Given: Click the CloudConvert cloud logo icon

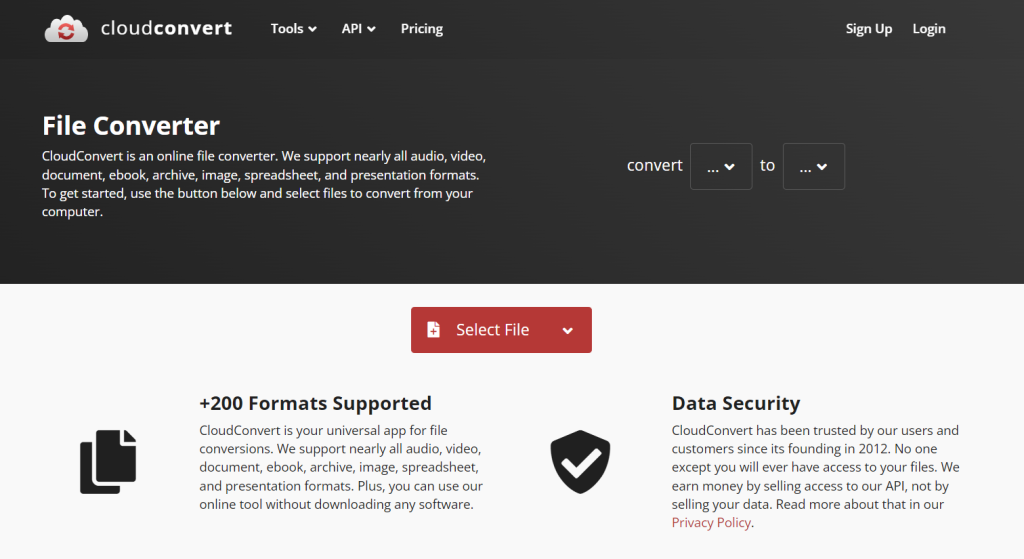Looking at the screenshot, I should click(x=66, y=29).
